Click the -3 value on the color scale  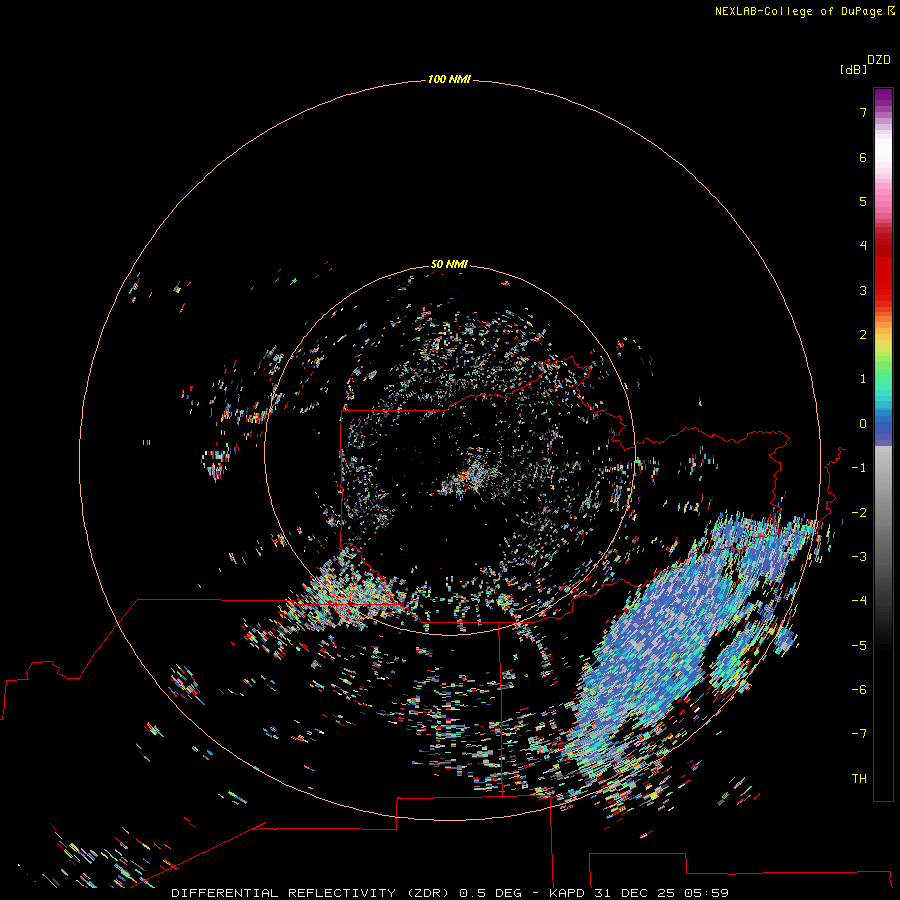pos(859,557)
